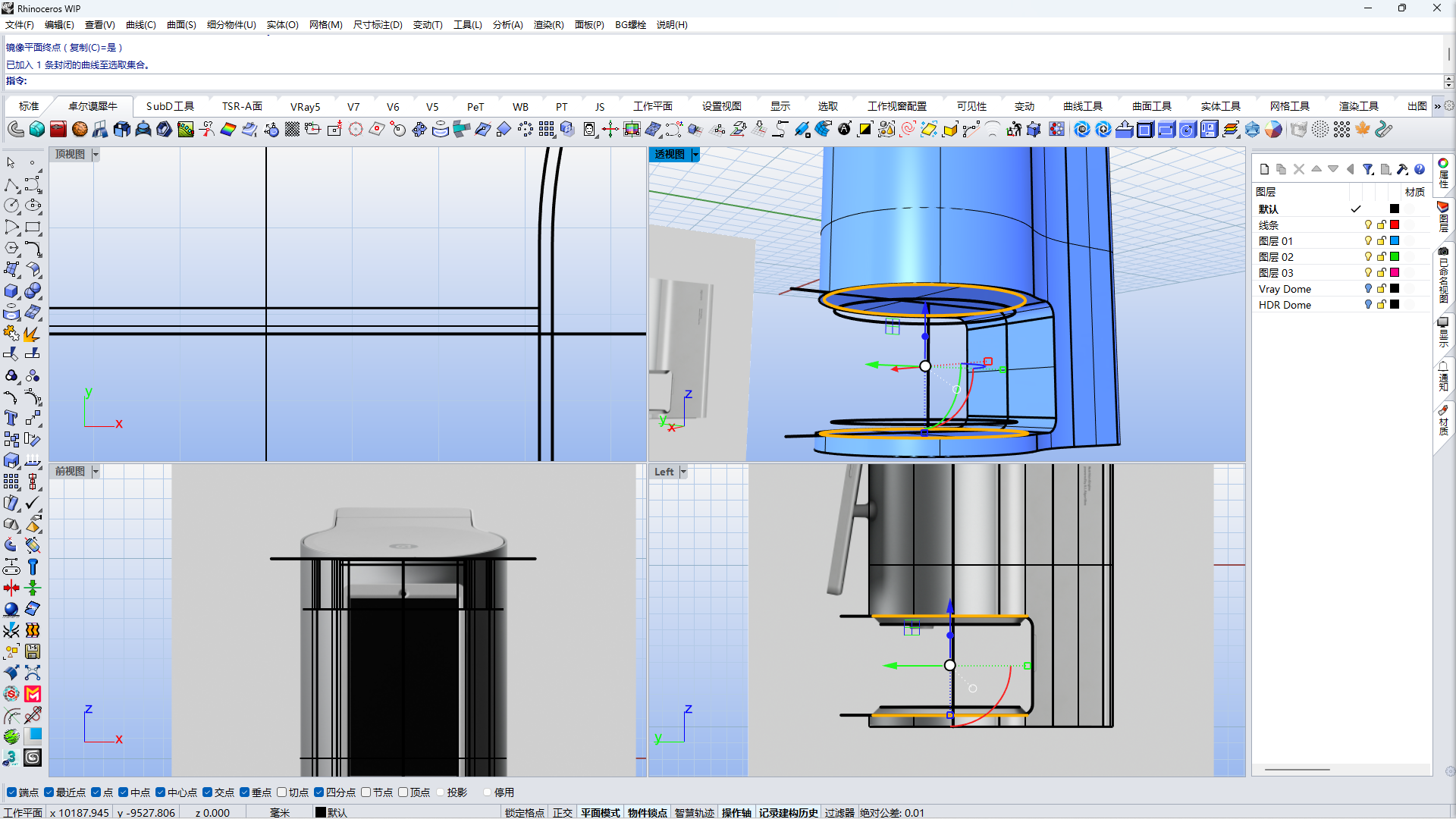Image resolution: width=1456 pixels, height=819 pixels.
Task: Click the box solid tool icon
Action: [11, 290]
